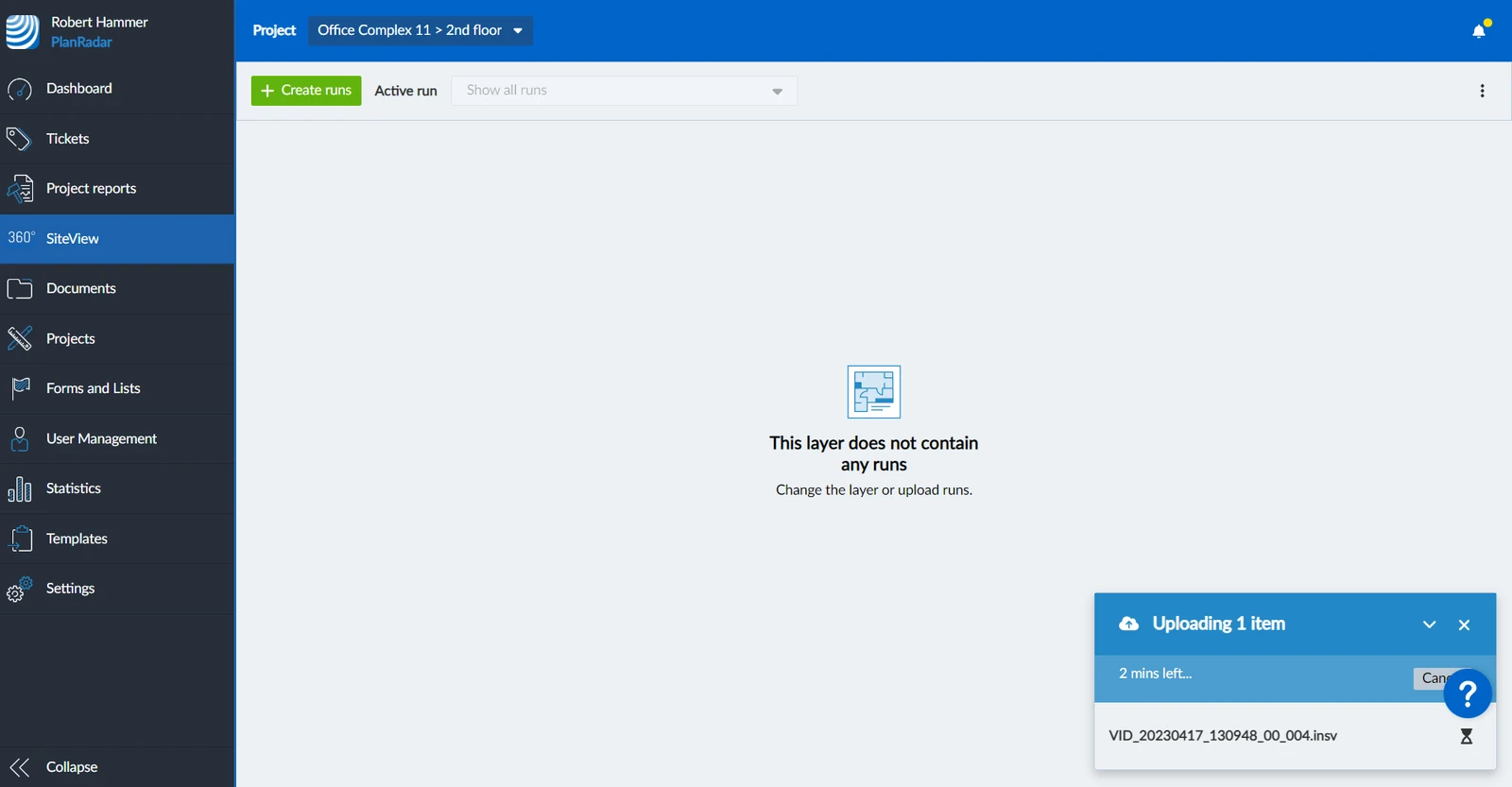The width and height of the screenshot is (1512, 787).
Task: Click the Settings gears icon
Action: (20, 589)
